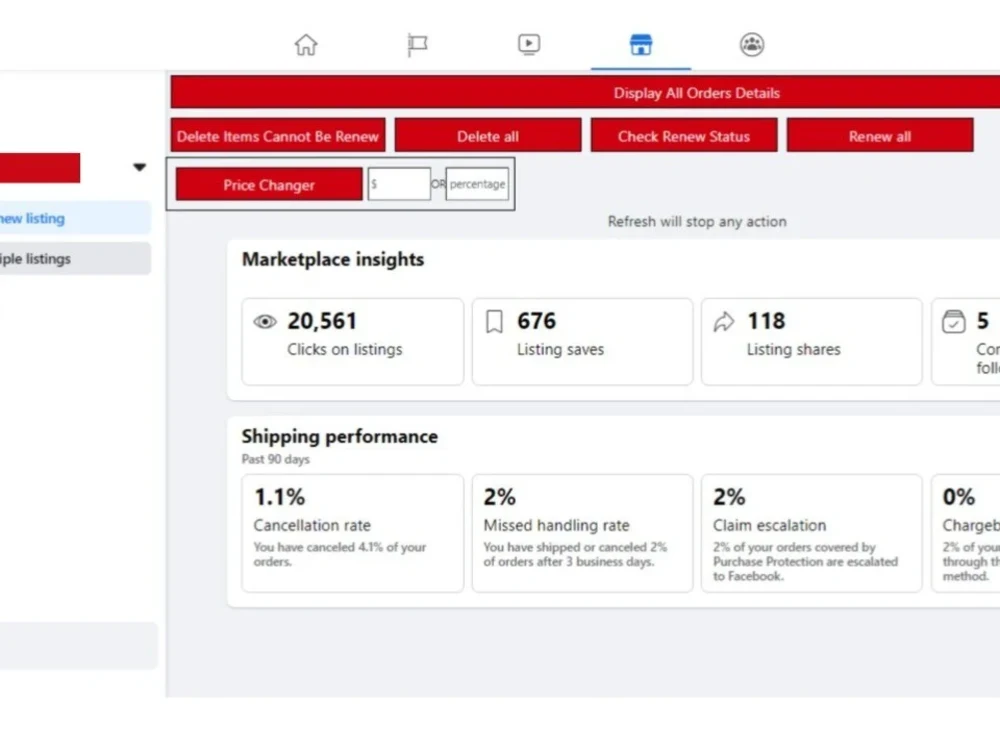Open the Groups icon
Image resolution: width=1000 pixels, height=750 pixels.
752,45
